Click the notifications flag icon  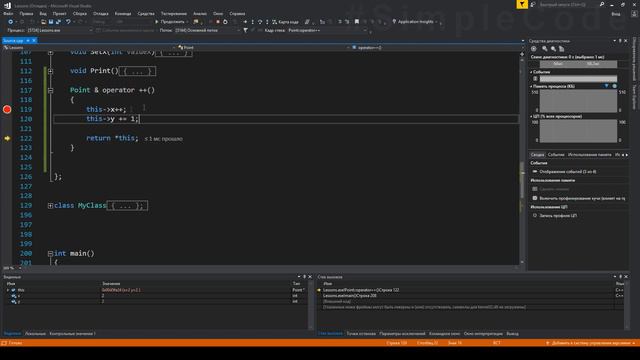pyautogui.click(x=522, y=4)
